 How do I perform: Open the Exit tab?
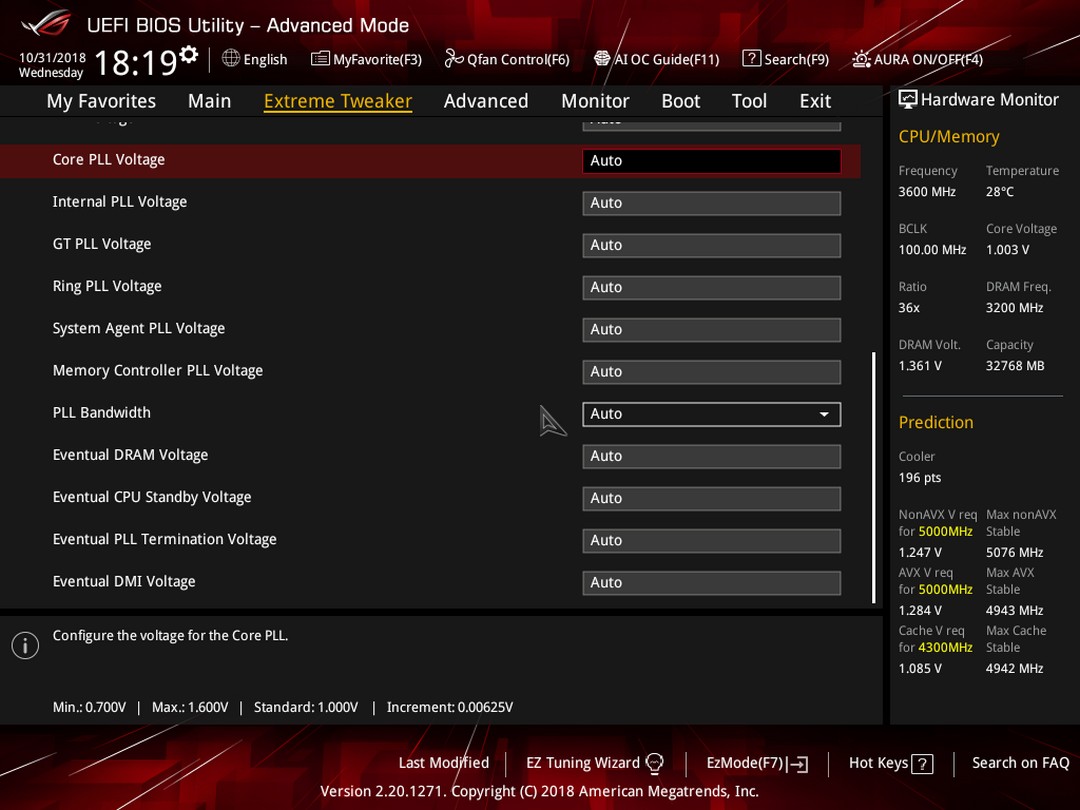click(x=815, y=101)
